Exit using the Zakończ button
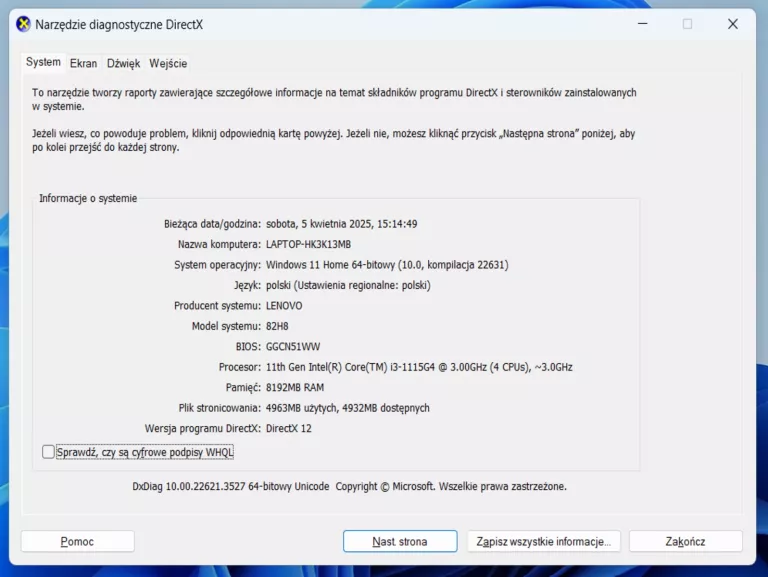 point(685,541)
